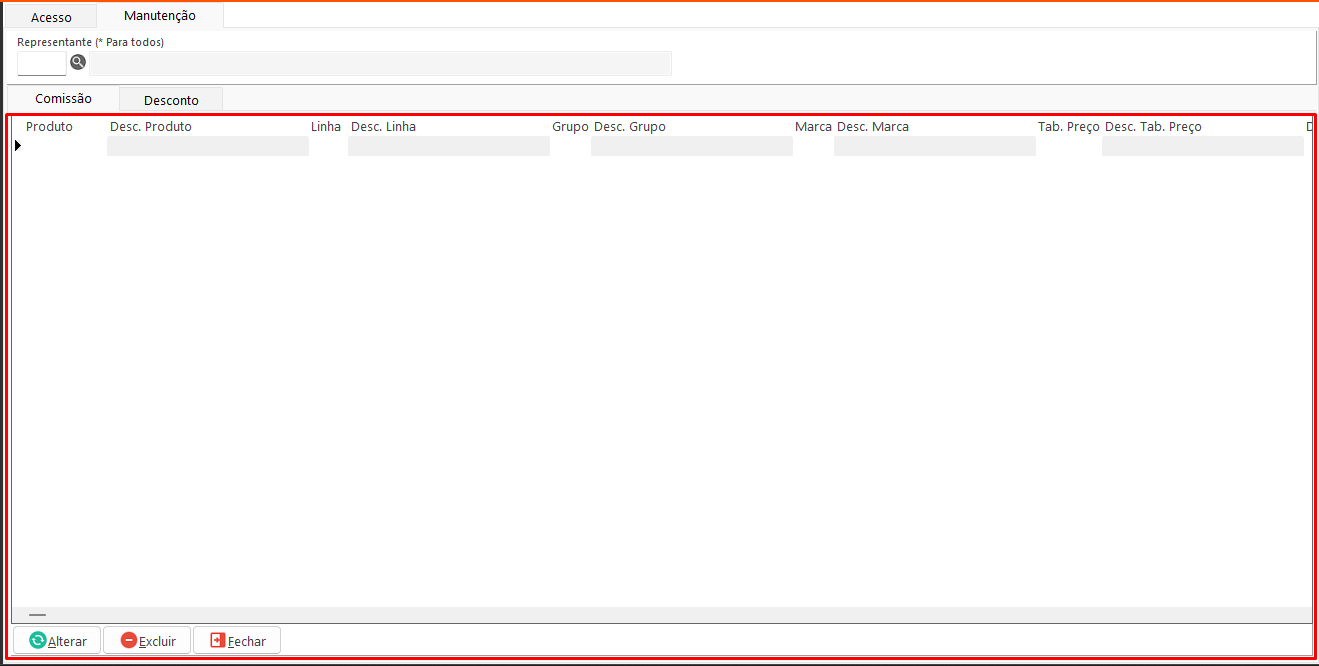Select the current row indicator arrow

[18, 146]
